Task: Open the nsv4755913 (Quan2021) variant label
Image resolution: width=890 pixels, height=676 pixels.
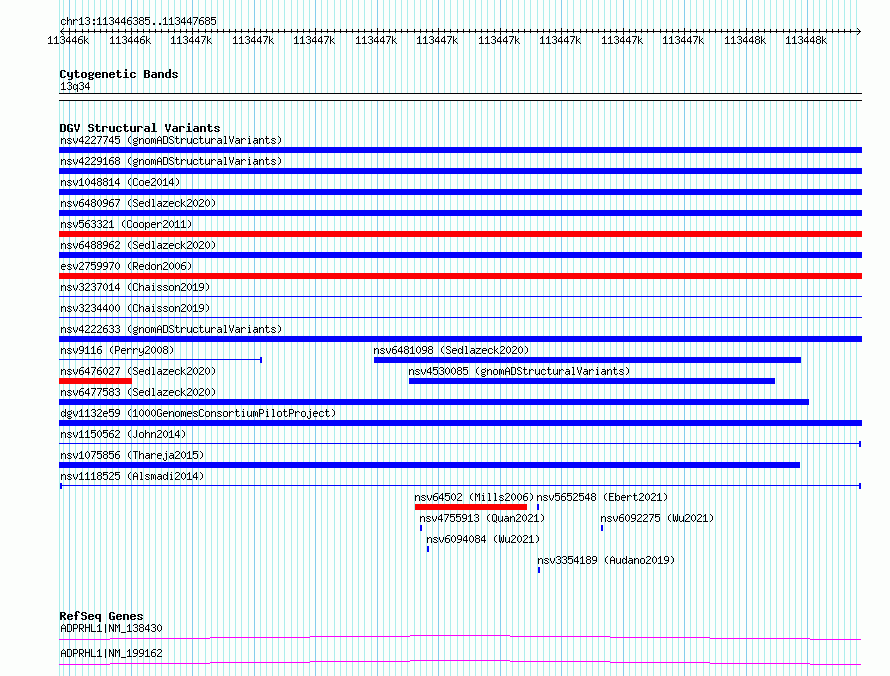Action: pyautogui.click(x=482, y=518)
